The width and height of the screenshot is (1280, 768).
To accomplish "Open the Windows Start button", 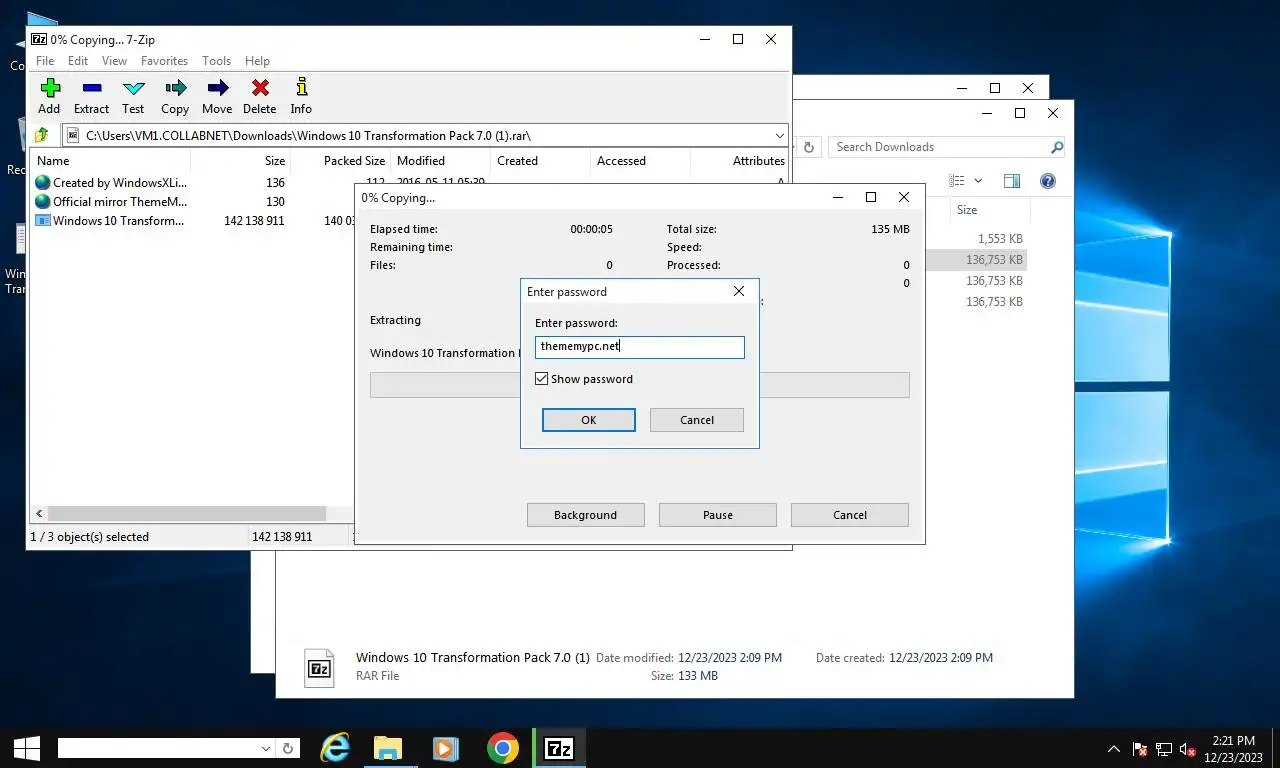I will pos(26,748).
